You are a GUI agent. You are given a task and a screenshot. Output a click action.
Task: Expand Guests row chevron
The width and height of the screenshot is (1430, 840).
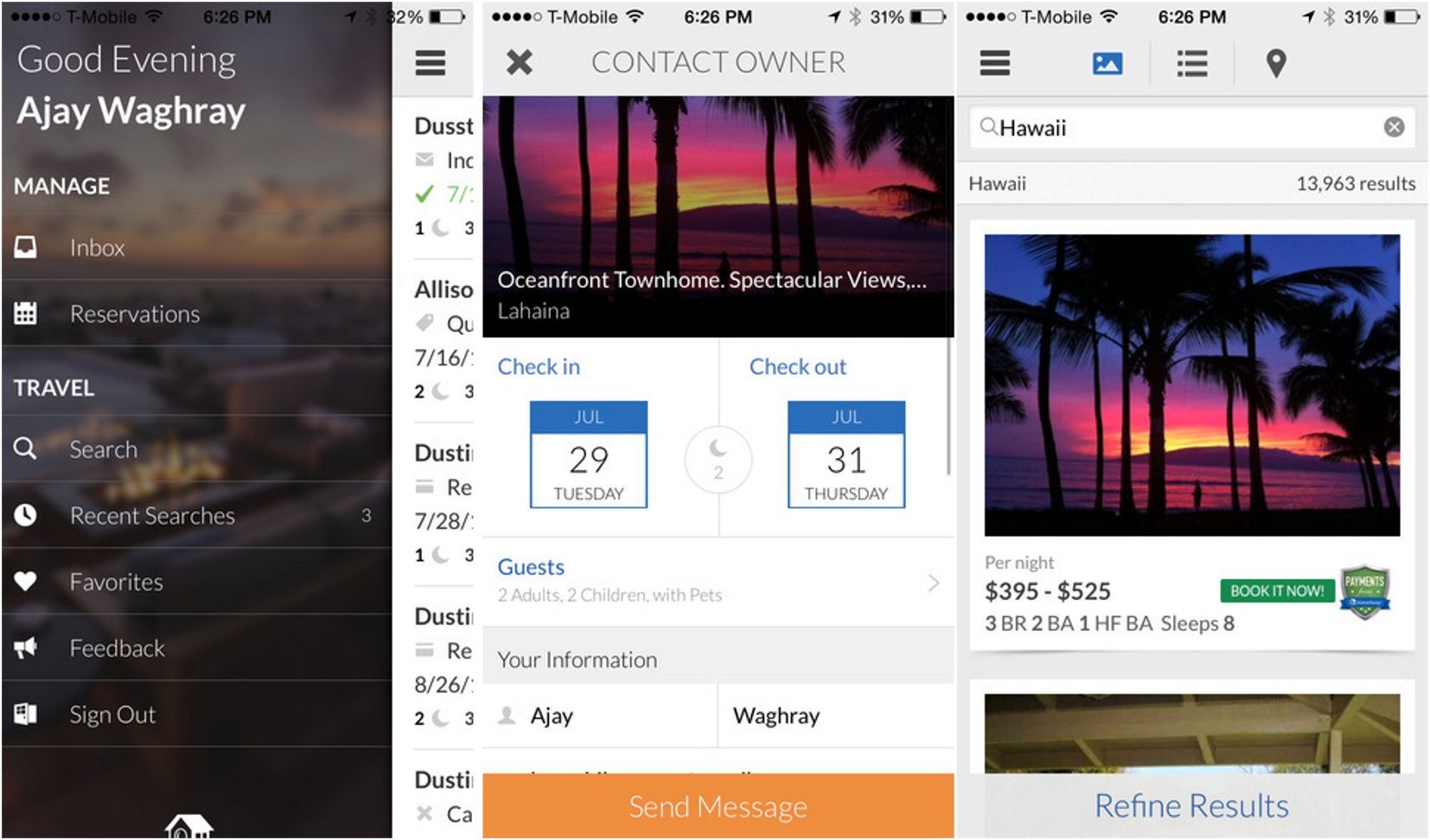click(x=933, y=582)
